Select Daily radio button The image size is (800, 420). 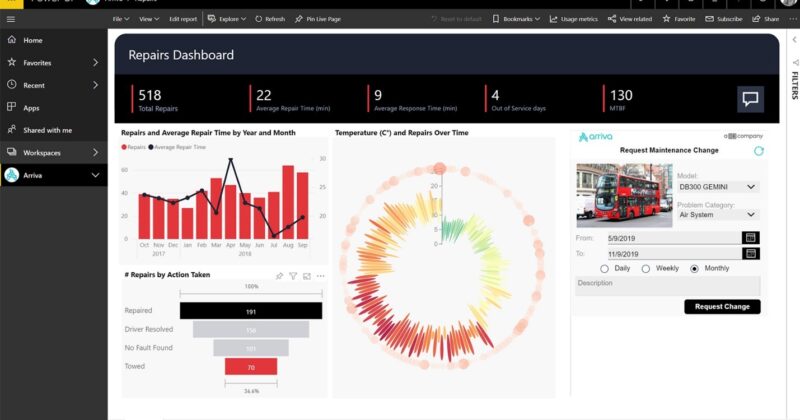tap(605, 268)
